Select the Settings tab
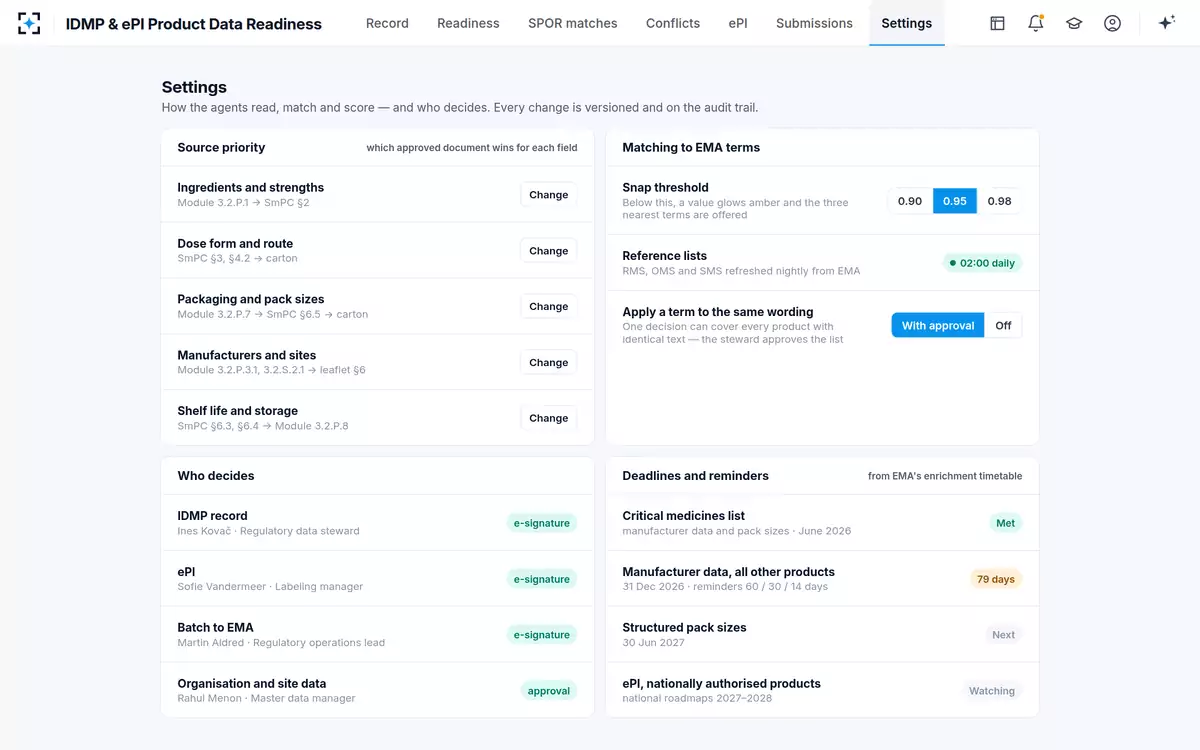This screenshot has height=750, width=1200. (906, 23)
